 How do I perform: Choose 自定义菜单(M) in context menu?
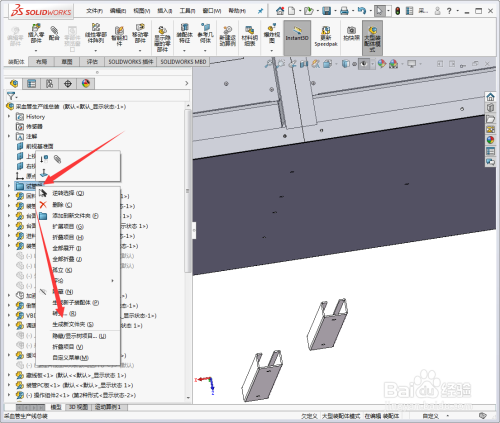click(x=70, y=358)
